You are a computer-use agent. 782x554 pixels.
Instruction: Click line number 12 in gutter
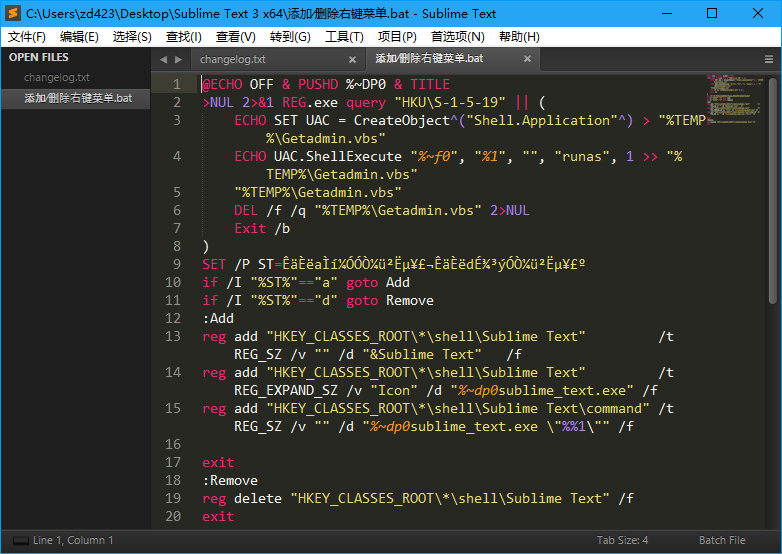tap(173, 318)
